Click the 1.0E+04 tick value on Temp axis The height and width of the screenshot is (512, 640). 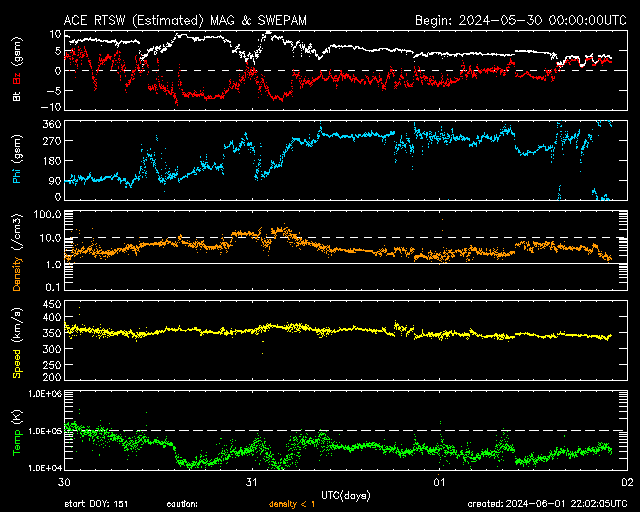[45, 468]
